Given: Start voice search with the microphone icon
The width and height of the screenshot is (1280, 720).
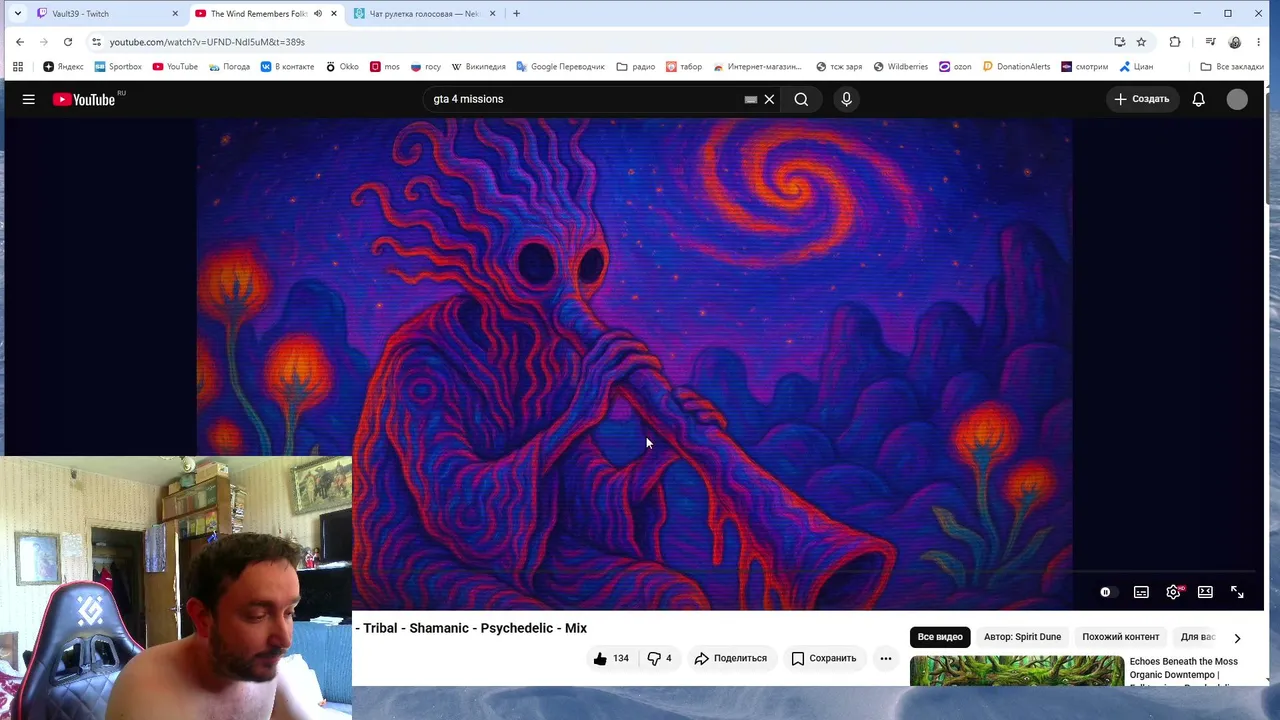Looking at the screenshot, I should (x=846, y=99).
